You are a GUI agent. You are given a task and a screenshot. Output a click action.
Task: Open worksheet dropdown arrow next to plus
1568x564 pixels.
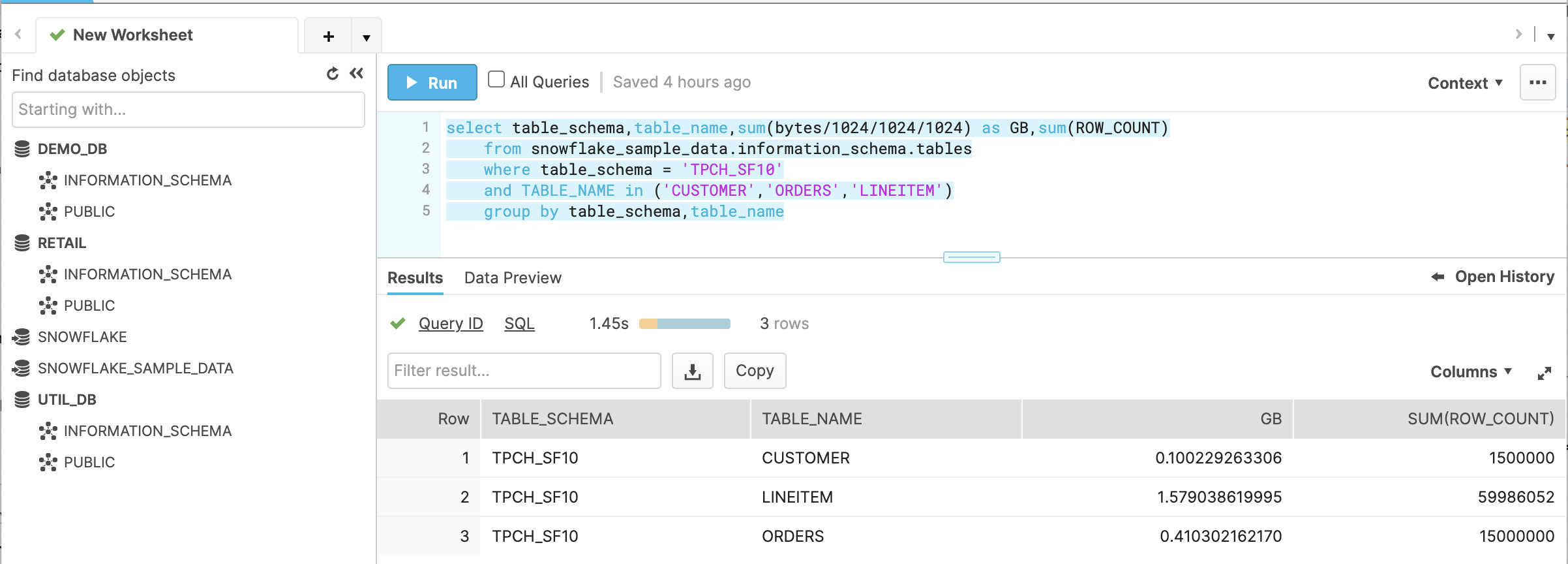point(367,37)
